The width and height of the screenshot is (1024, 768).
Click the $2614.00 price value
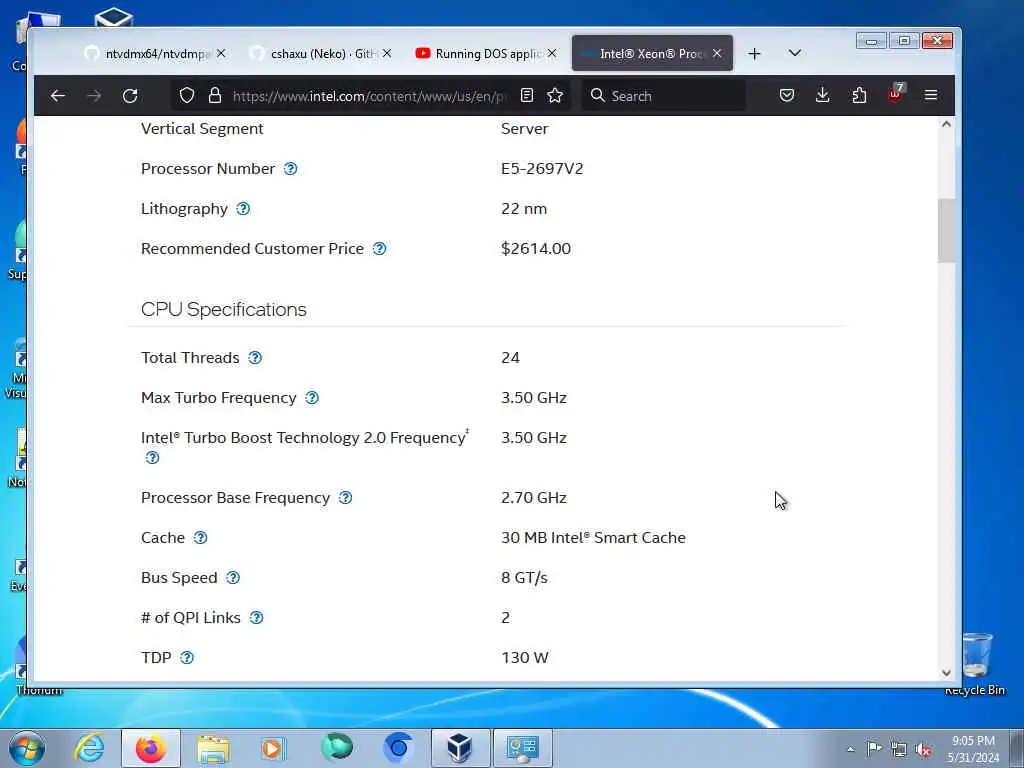[x=536, y=248]
